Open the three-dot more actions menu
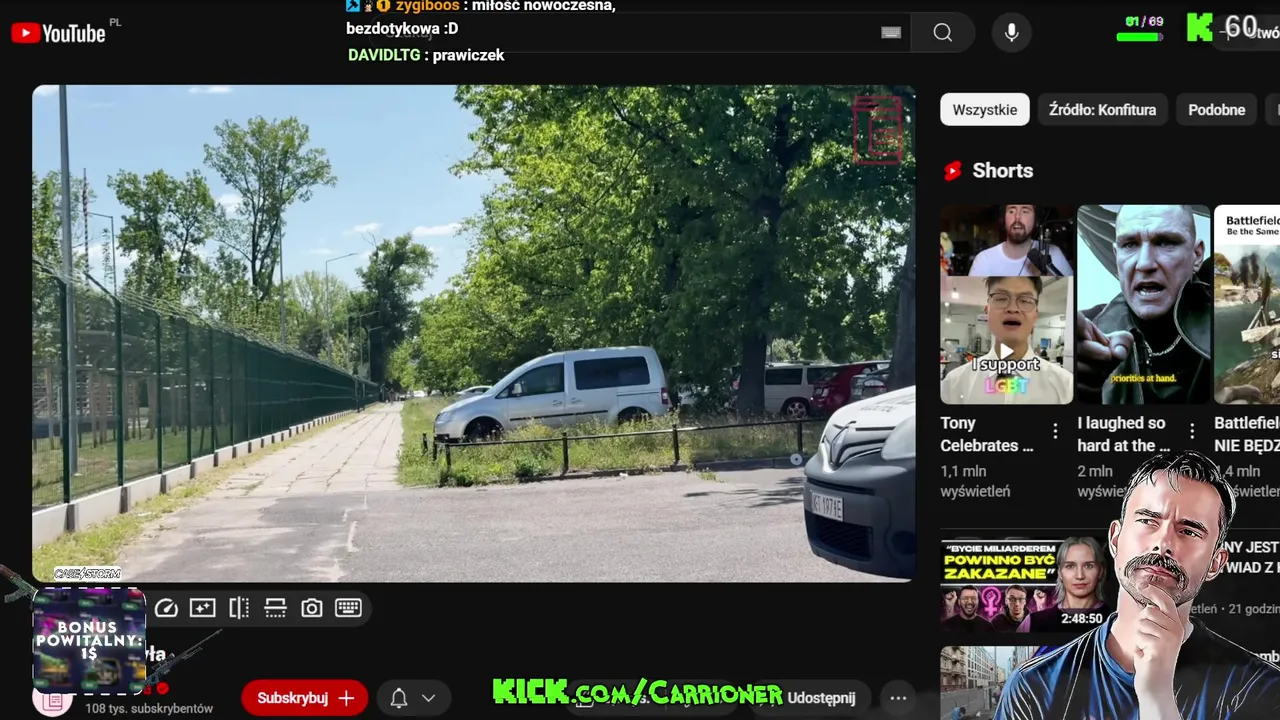 pyautogui.click(x=898, y=698)
